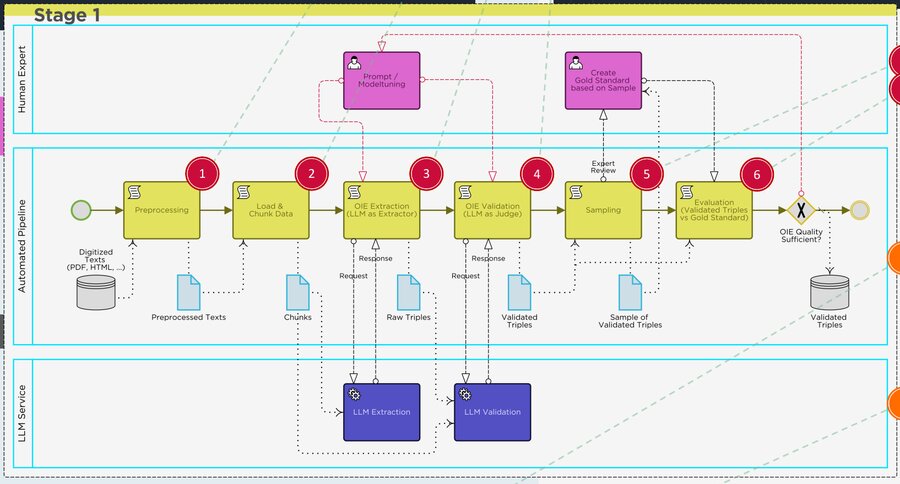This screenshot has width=900, height=484.
Task: Click the 'Chunks' label
Action: 298,317
